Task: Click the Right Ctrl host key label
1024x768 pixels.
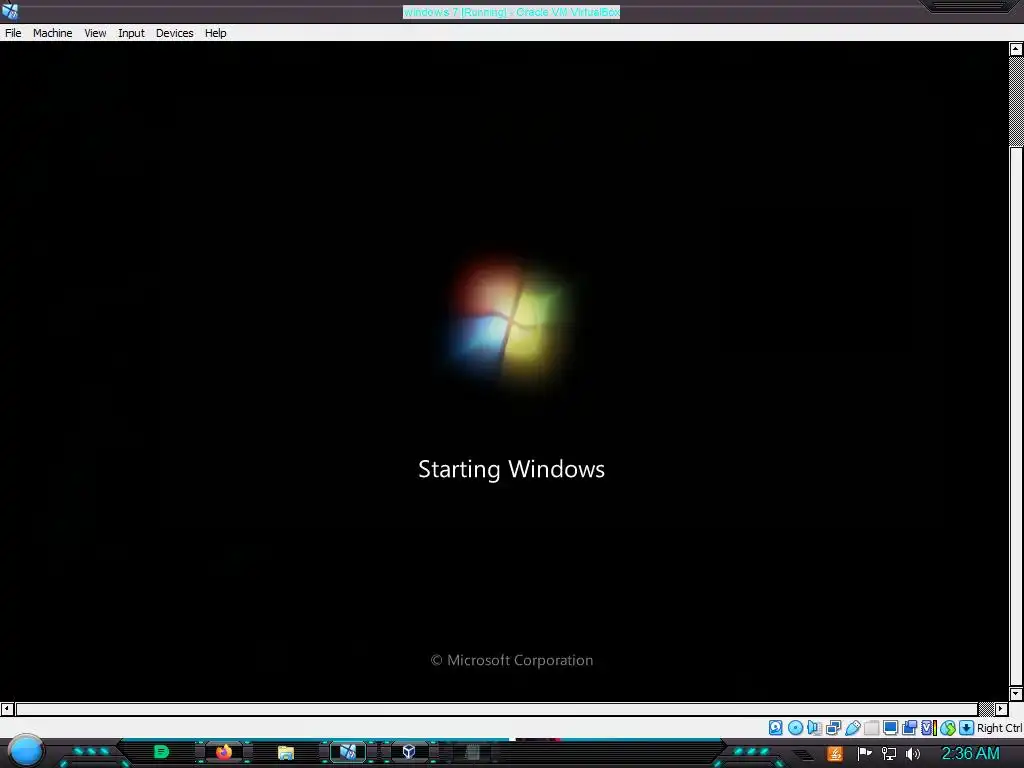Action: pos(999,728)
